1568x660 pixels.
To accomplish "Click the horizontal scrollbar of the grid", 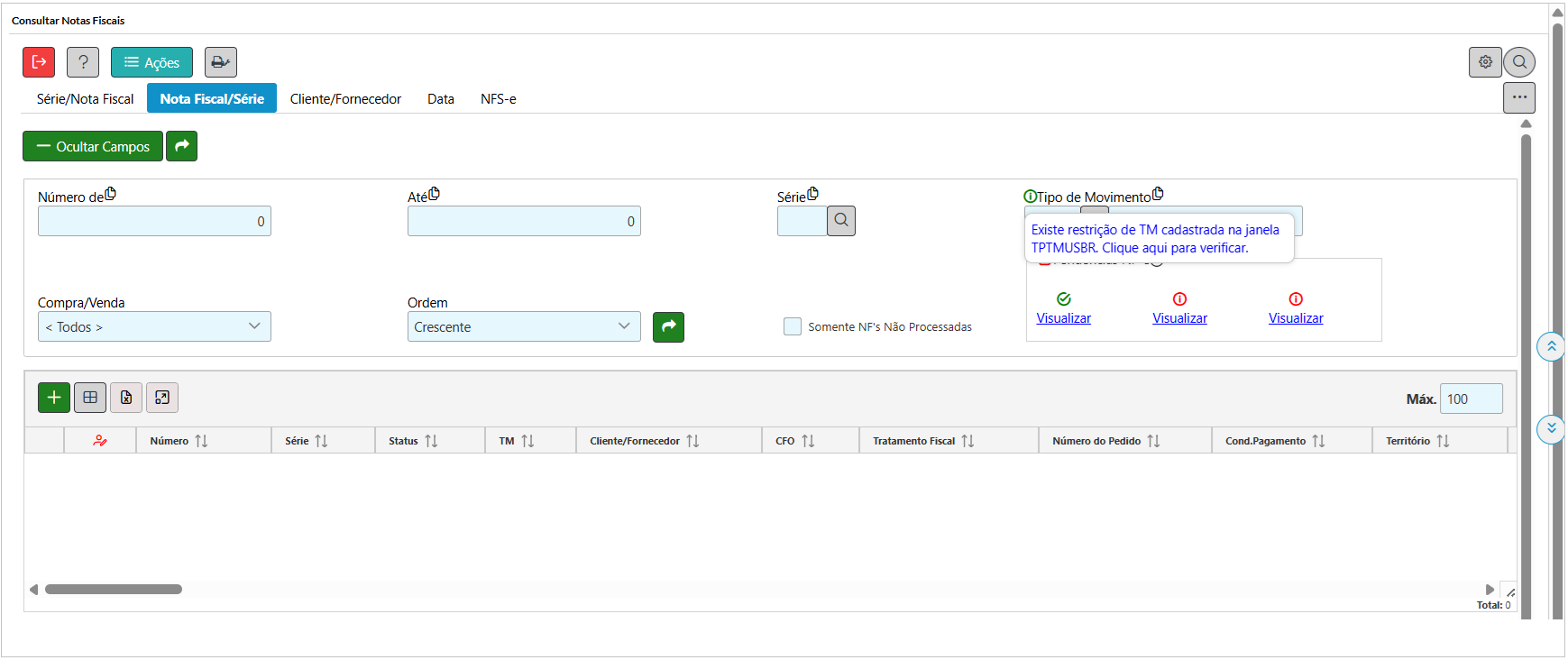I will tap(114, 590).
